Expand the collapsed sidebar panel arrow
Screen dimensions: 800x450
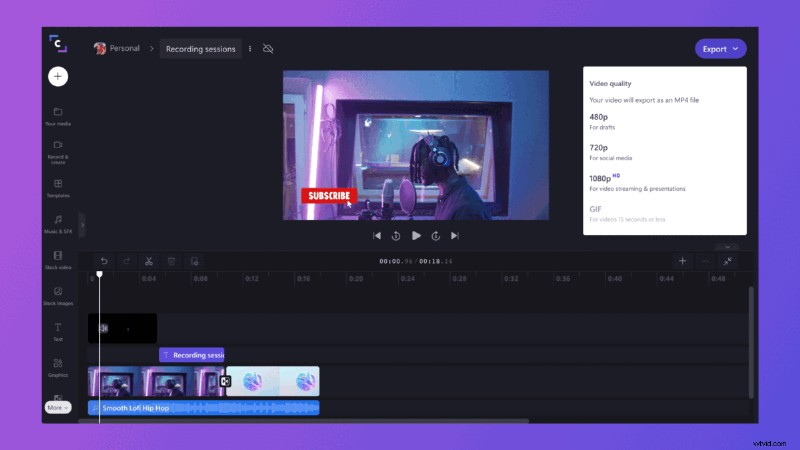(x=82, y=225)
